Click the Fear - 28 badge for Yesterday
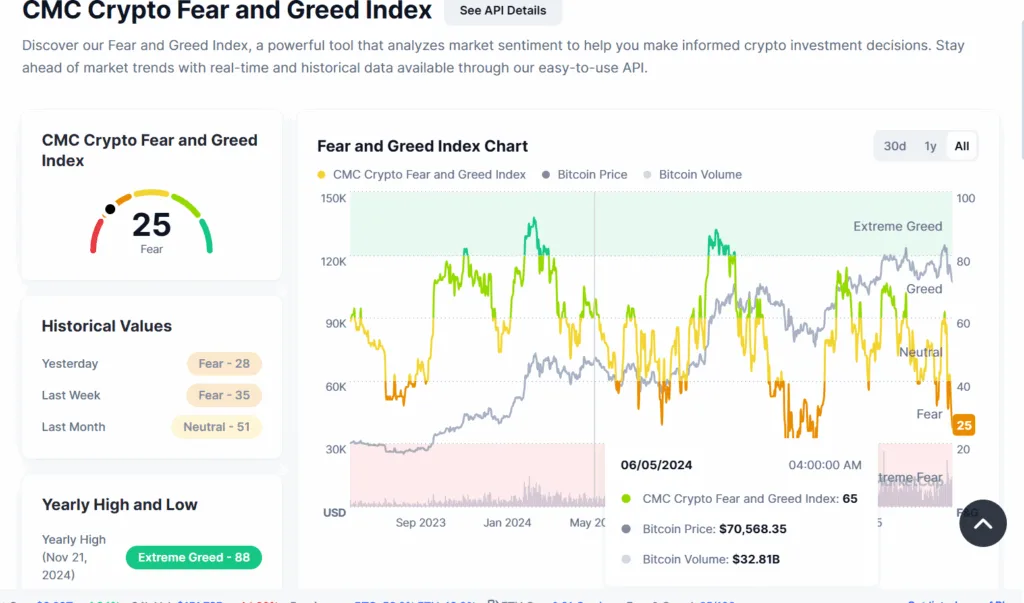The height and width of the screenshot is (603, 1024). (223, 363)
